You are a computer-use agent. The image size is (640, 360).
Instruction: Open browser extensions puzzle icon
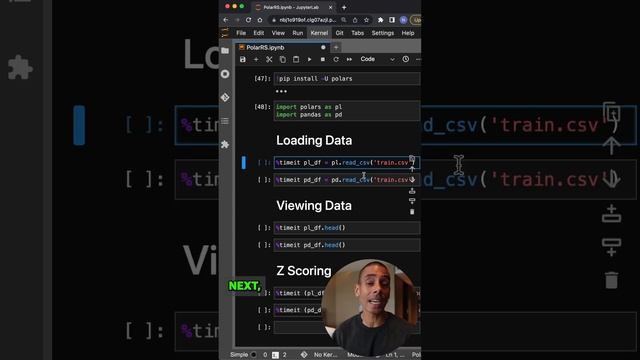(380, 20)
